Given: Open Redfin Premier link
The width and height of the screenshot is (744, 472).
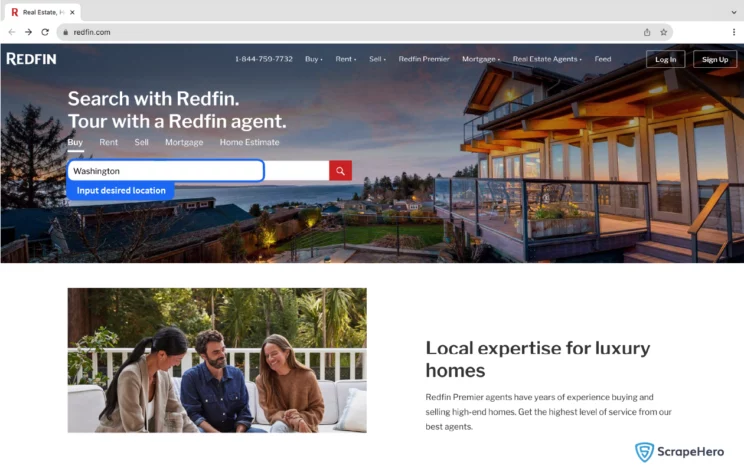Looking at the screenshot, I should click(424, 59).
